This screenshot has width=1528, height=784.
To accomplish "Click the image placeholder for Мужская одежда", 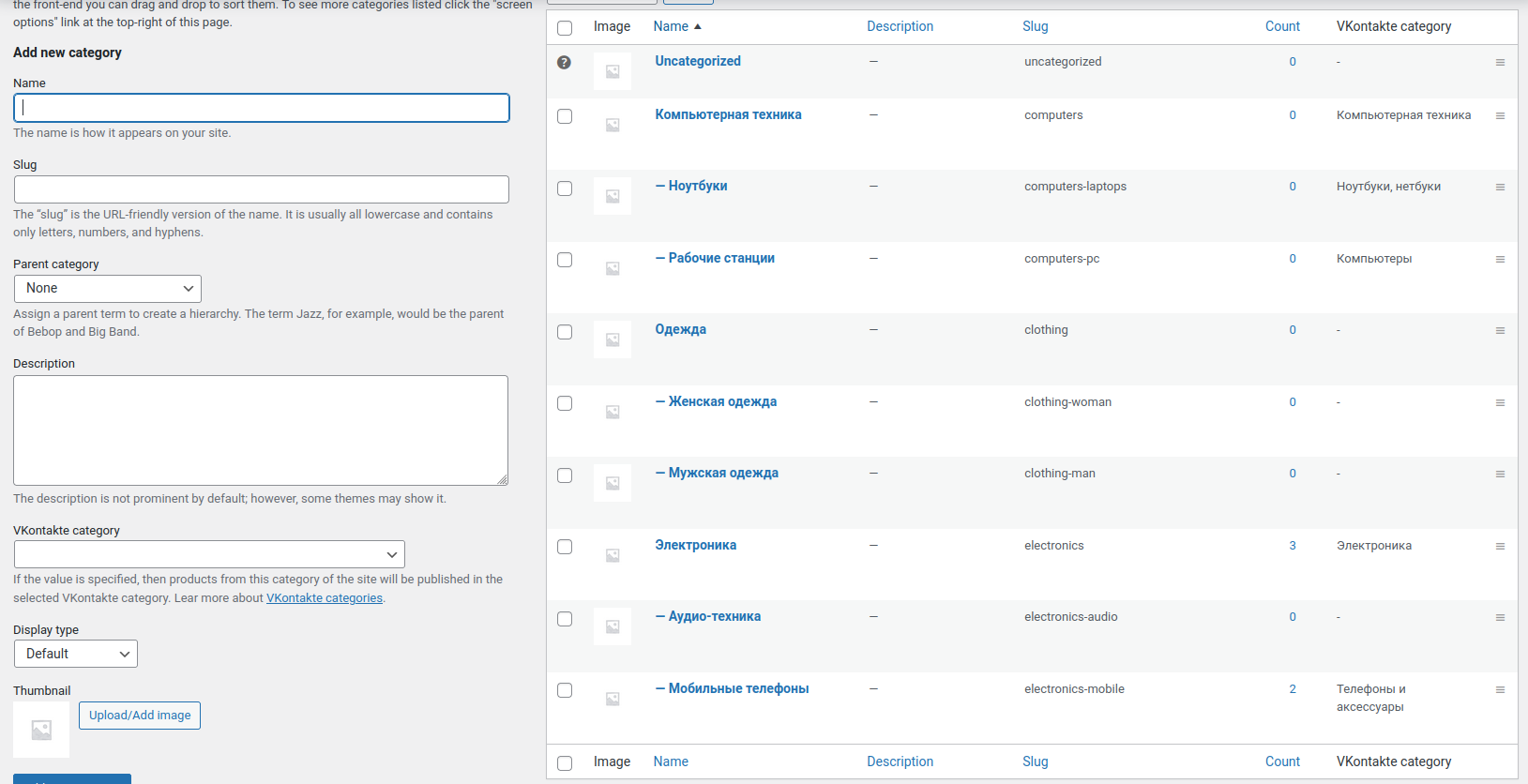I will (x=613, y=483).
